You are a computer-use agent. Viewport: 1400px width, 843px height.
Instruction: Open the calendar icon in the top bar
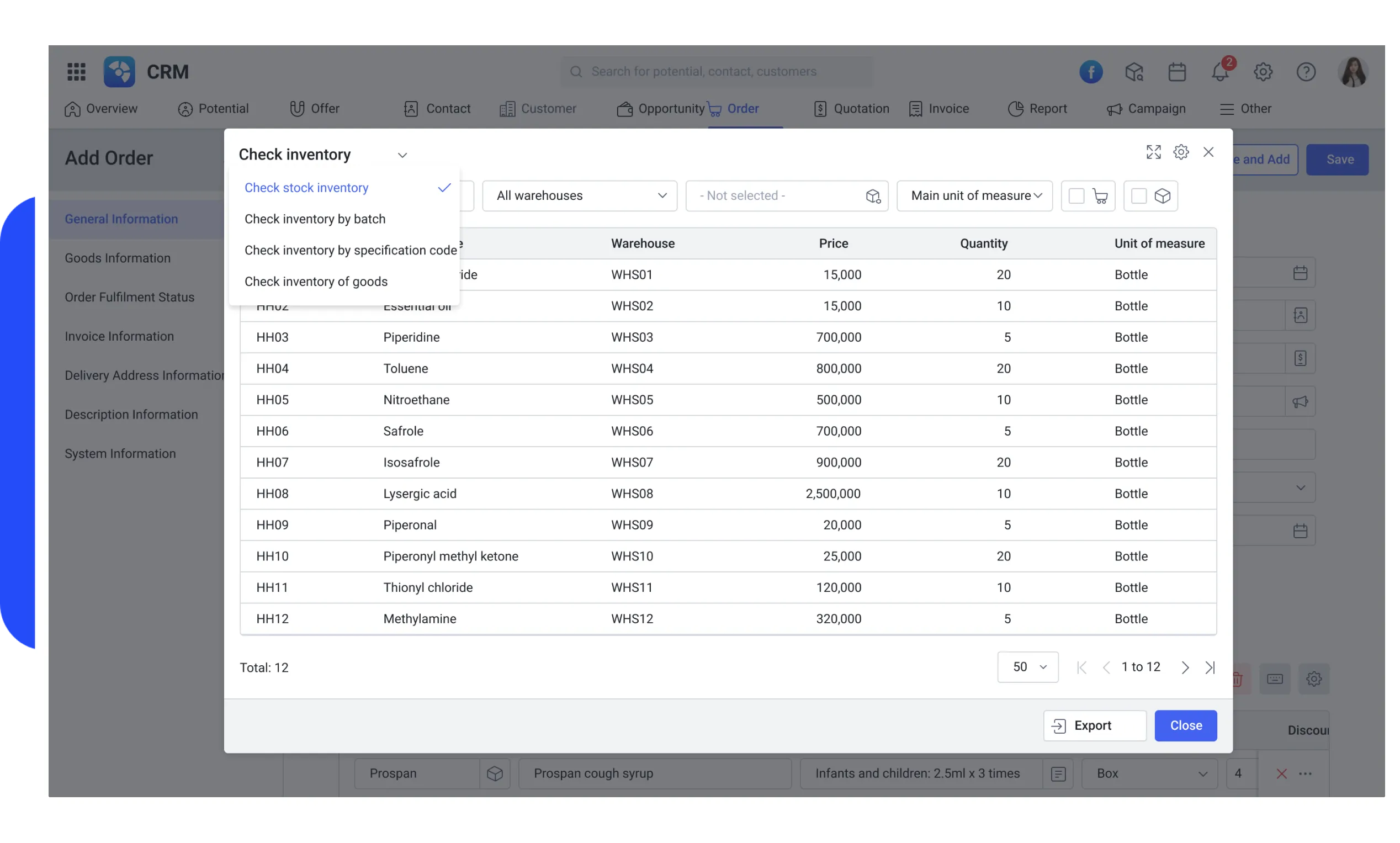point(1177,72)
